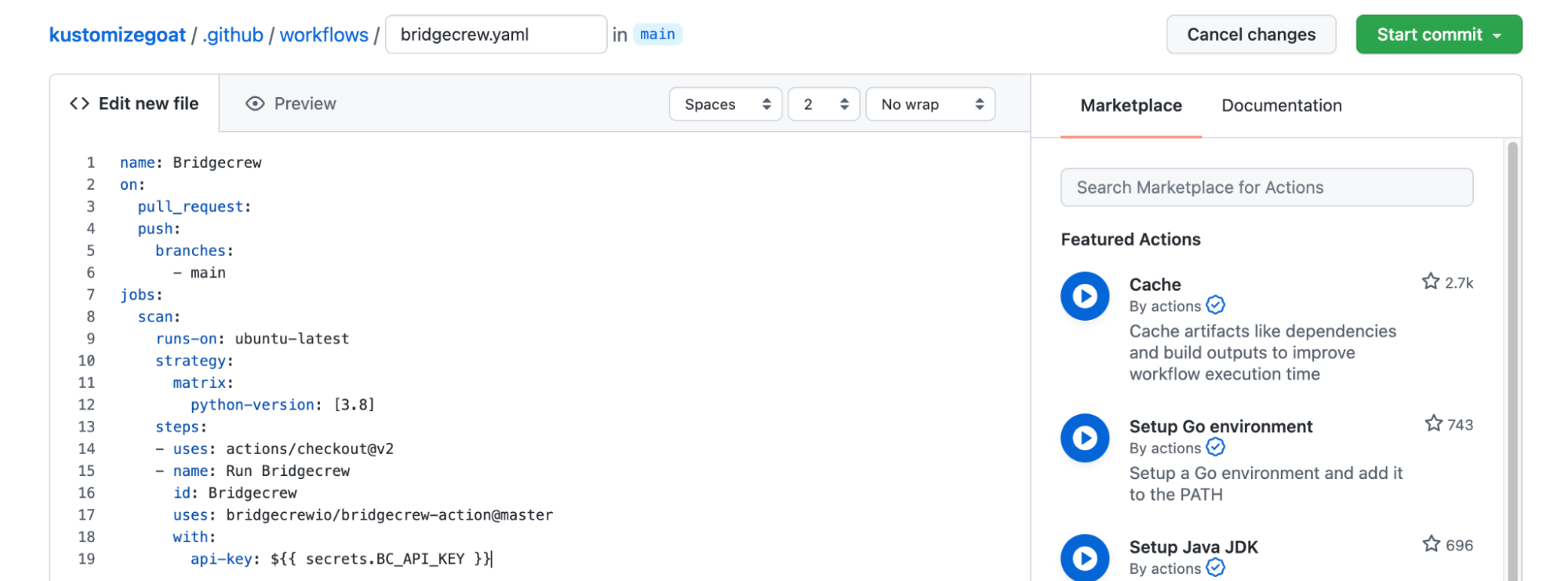The image size is (1568, 581).
Task: Click the 'branches:' line in the editor
Action: tap(195, 251)
